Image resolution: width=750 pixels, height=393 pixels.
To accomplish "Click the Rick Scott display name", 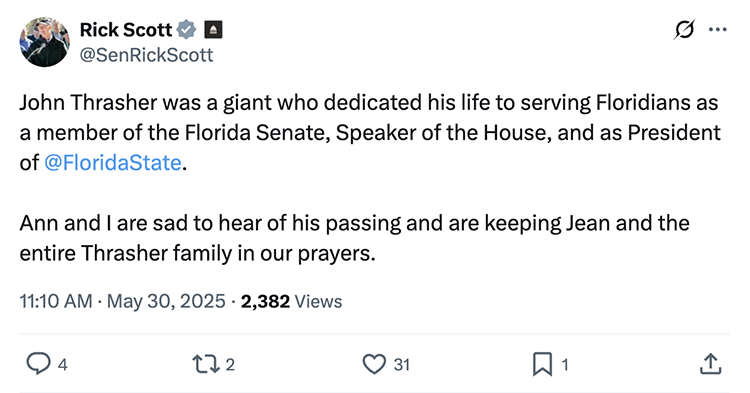I will (126, 30).
